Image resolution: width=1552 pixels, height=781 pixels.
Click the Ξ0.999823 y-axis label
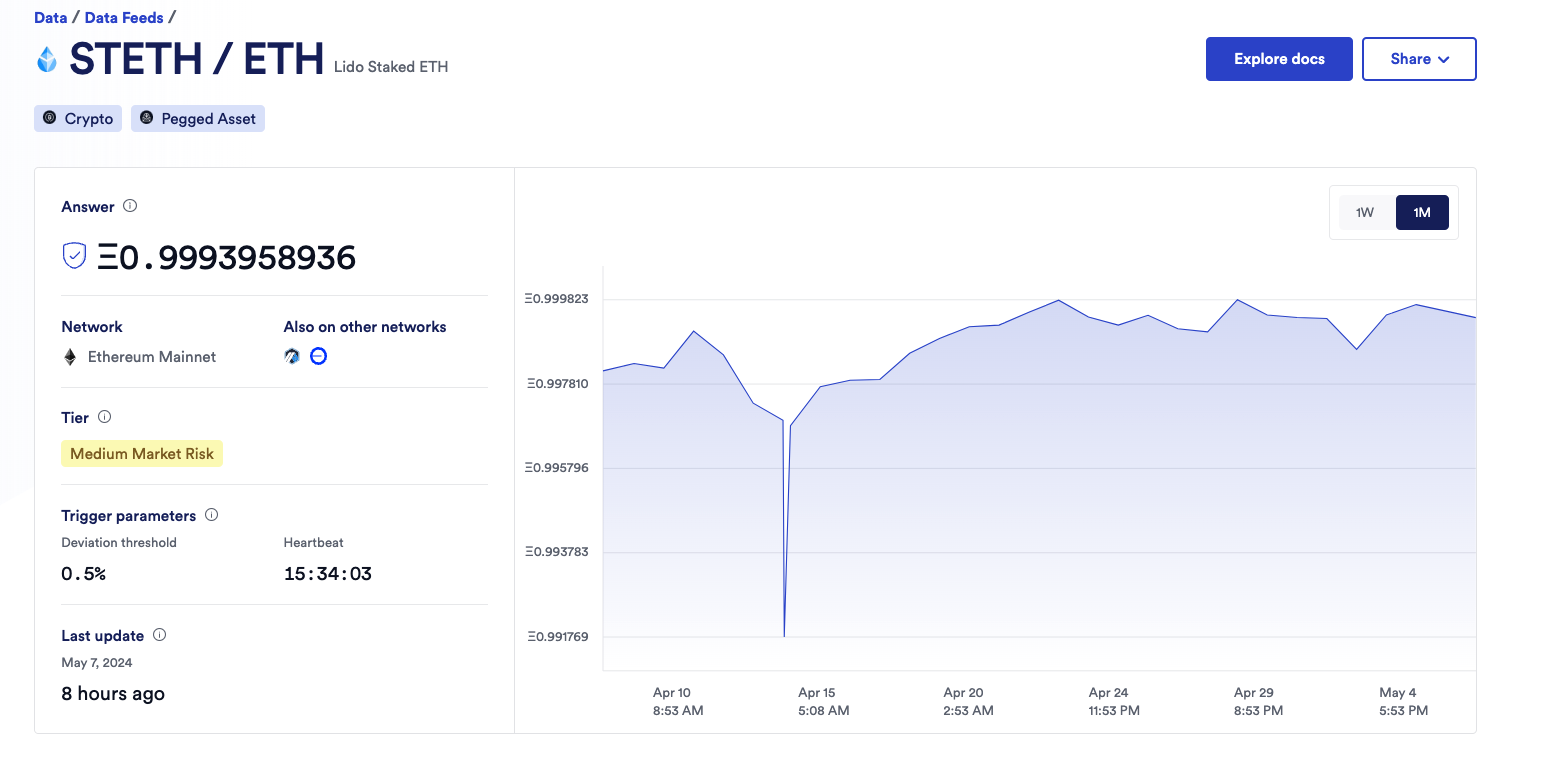(557, 299)
